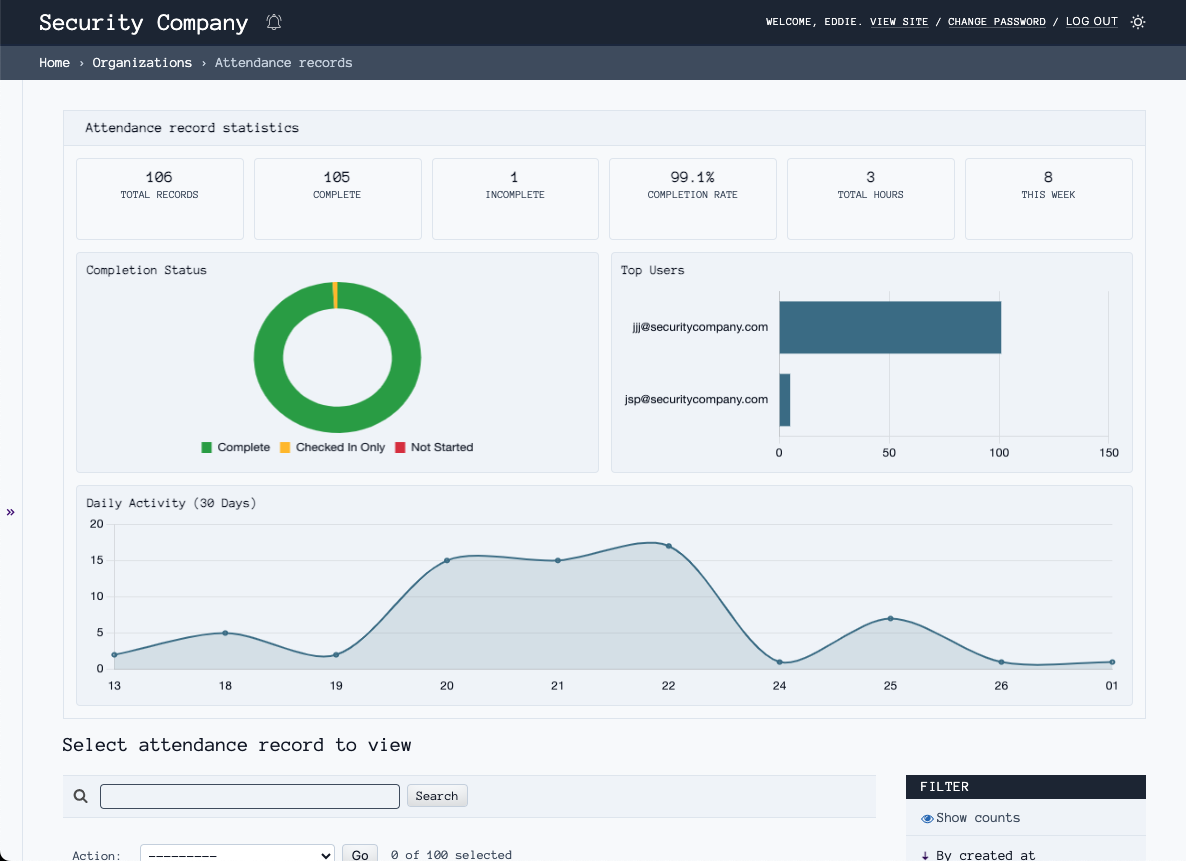Click the magnifier icon in the search bar
This screenshot has width=1186, height=861.
point(81,795)
